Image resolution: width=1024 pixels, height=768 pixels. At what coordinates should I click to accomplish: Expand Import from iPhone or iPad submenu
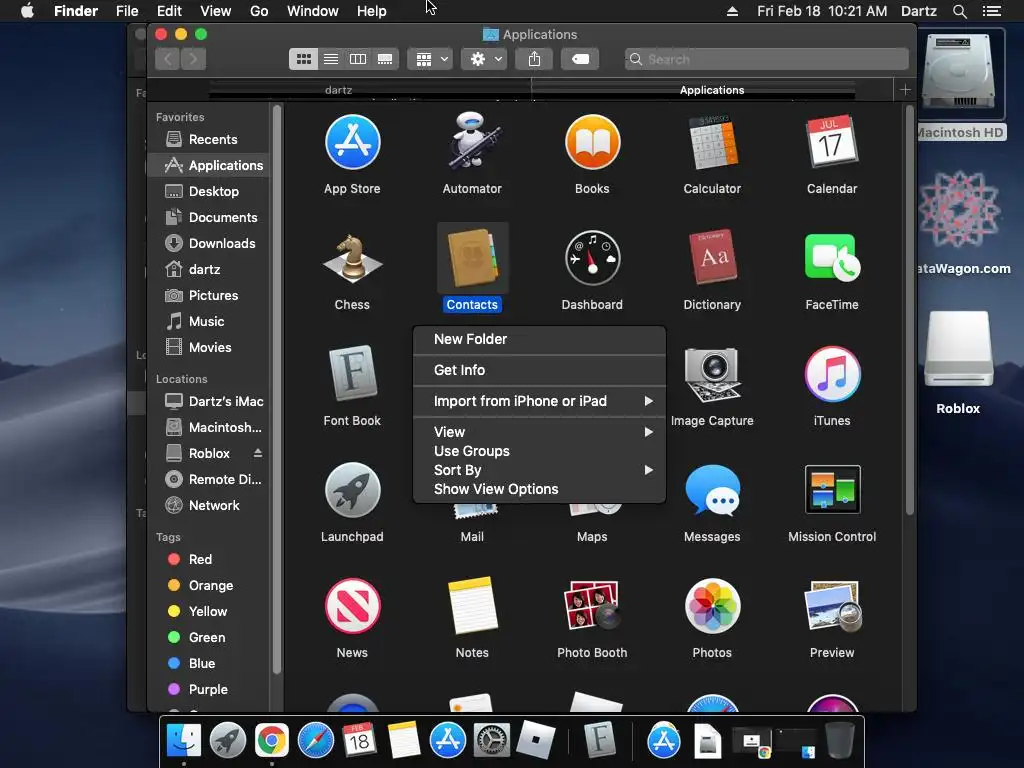tap(539, 401)
